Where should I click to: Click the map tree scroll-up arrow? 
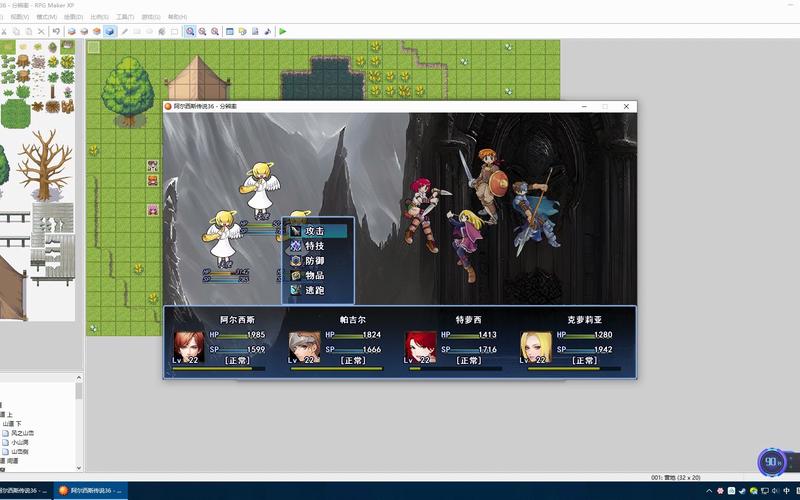79,378
